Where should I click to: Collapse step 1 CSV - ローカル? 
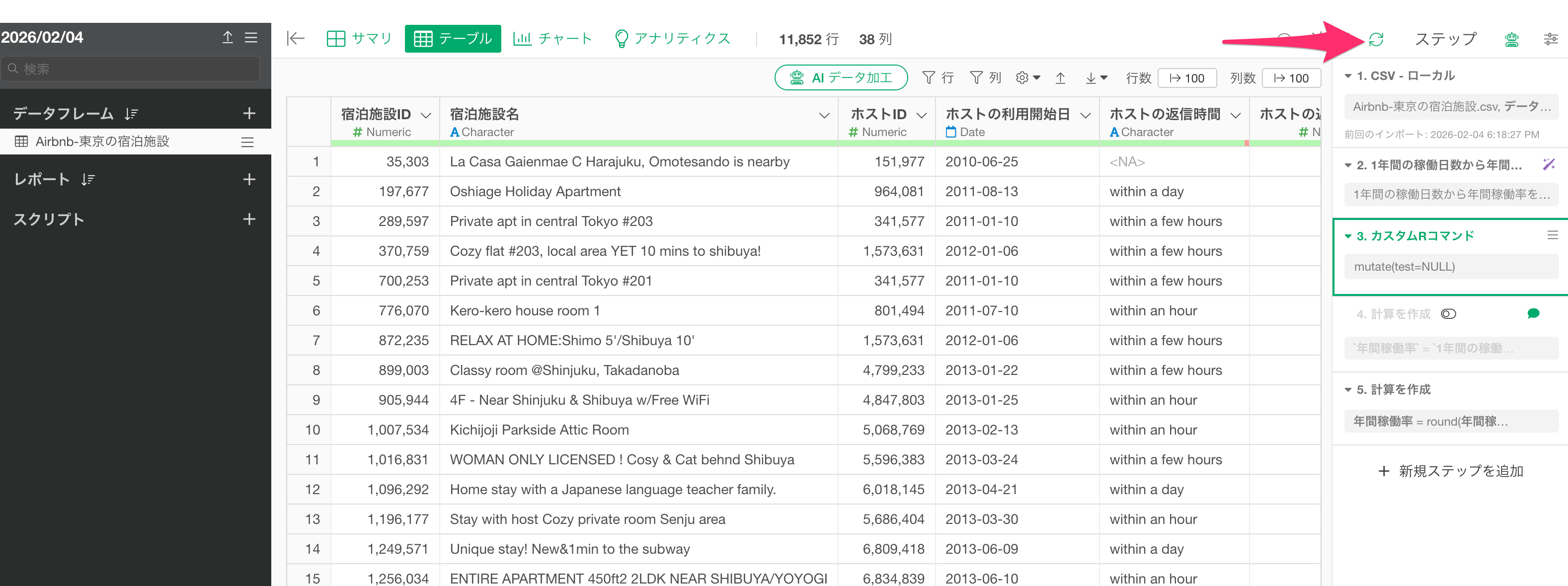point(1347,76)
